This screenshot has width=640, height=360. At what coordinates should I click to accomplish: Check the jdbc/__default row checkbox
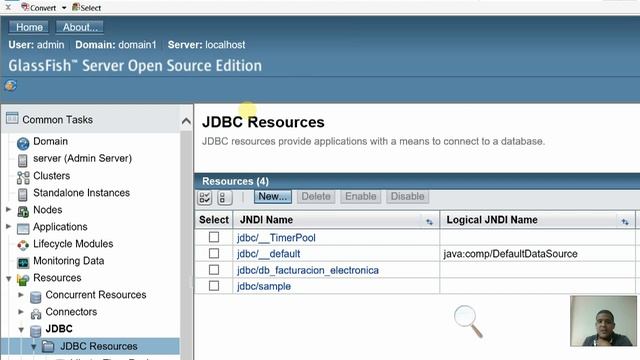[214, 253]
